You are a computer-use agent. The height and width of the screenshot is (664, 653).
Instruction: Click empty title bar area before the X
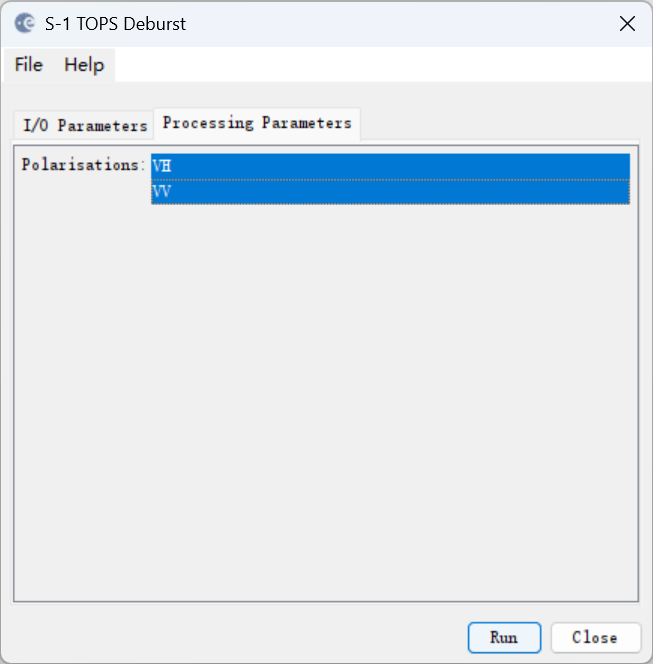pyautogui.click(x=400, y=24)
